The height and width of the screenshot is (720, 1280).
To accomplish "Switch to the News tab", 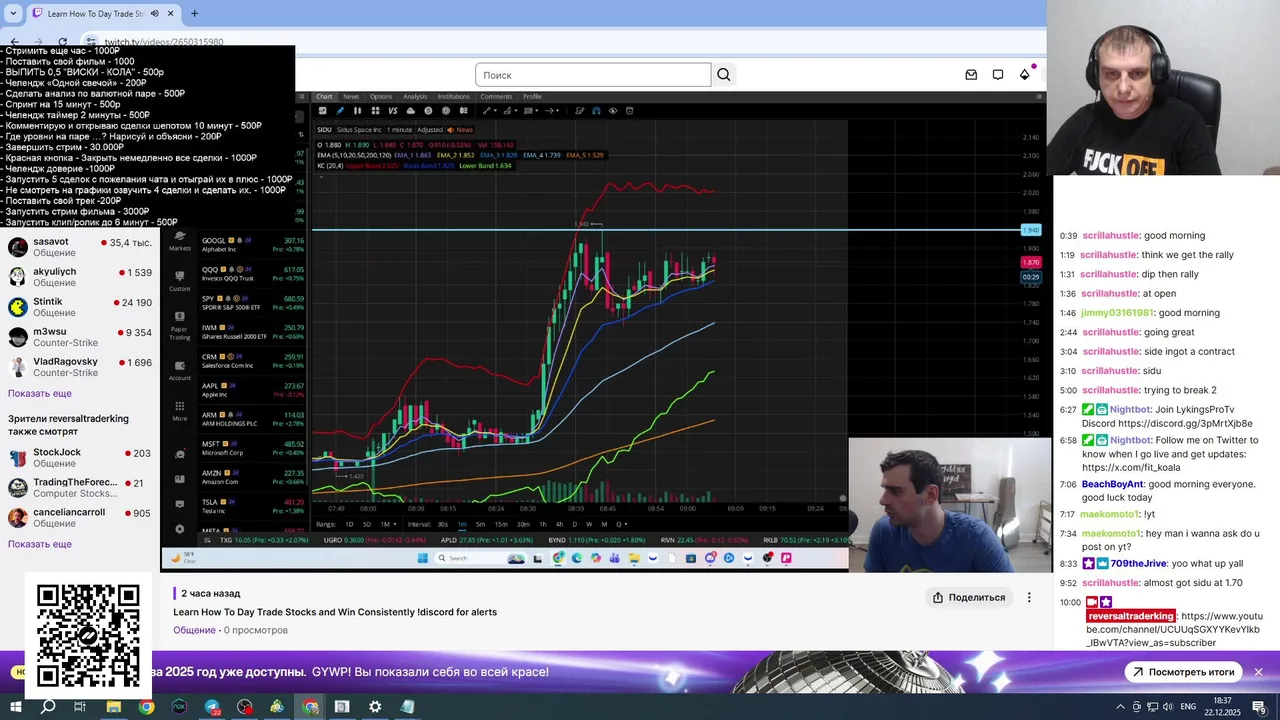I will point(351,97).
